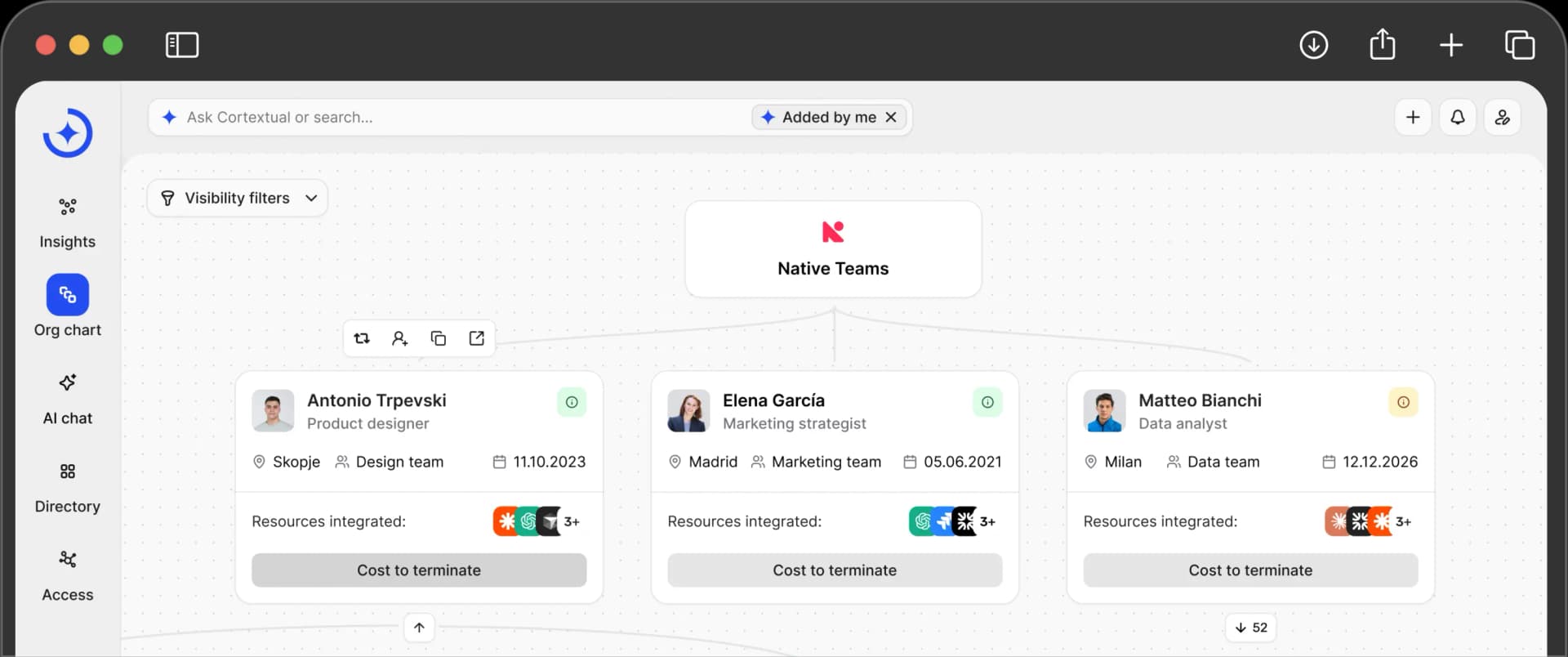Open the Directory sidebar section
1568x657 pixels.
(68, 488)
